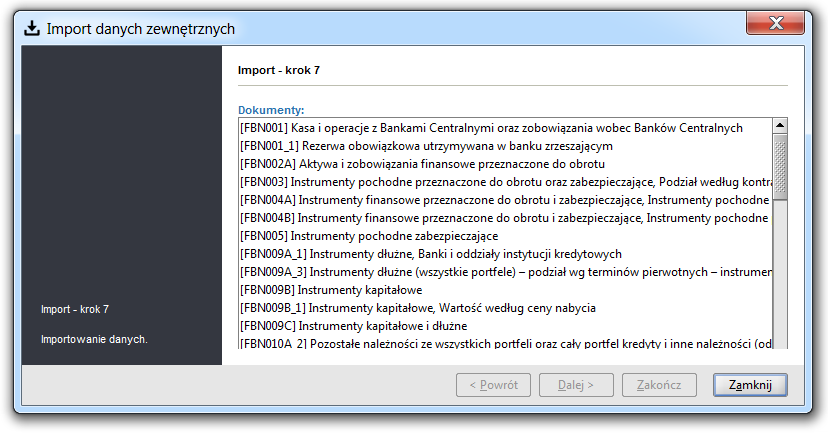
Task: Select the [FBN005] Instrumenty pochodne zabezpieczające row
Action: (505, 235)
